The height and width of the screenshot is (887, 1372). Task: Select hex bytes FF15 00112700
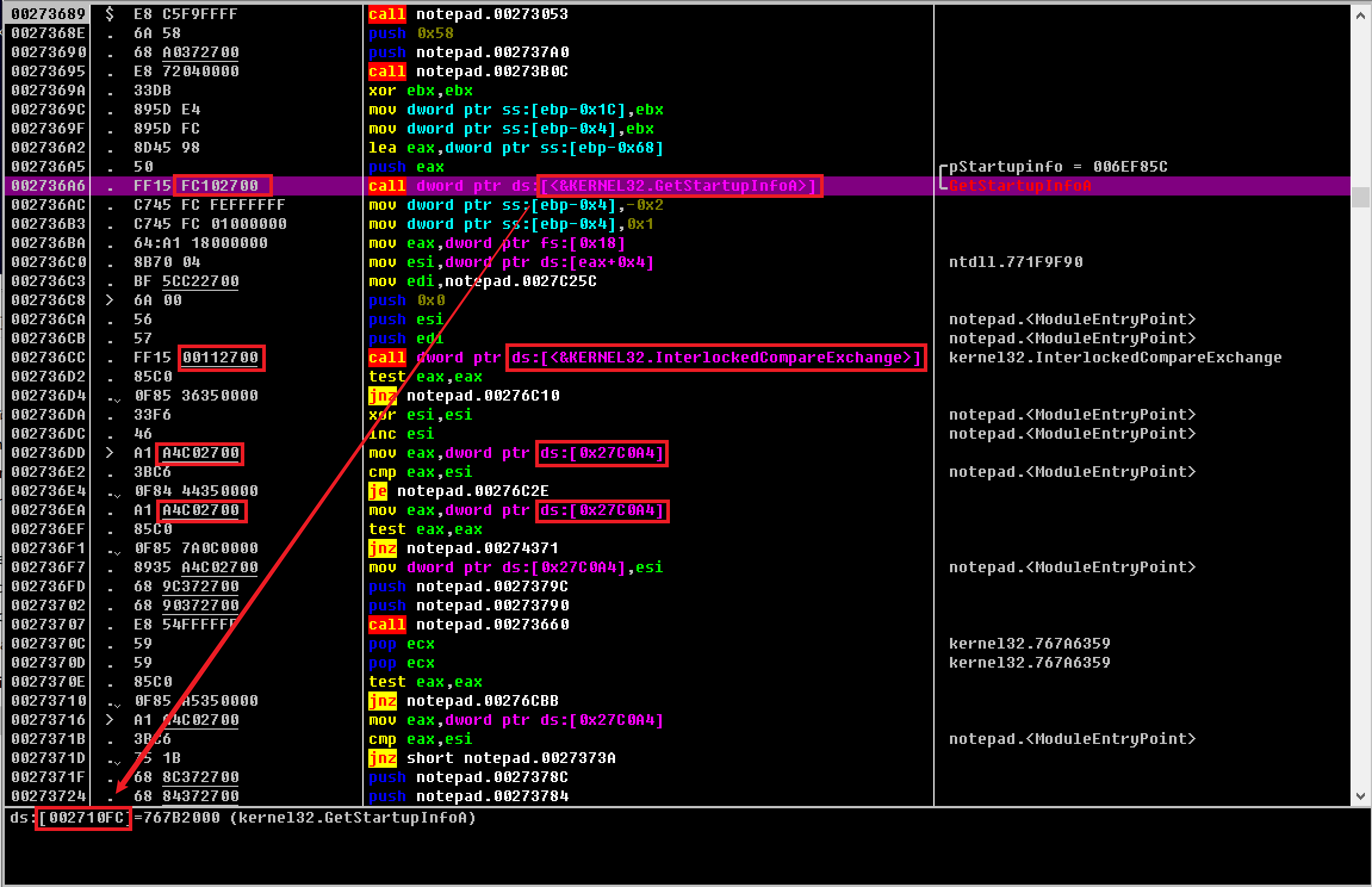pyautogui.click(x=196, y=357)
